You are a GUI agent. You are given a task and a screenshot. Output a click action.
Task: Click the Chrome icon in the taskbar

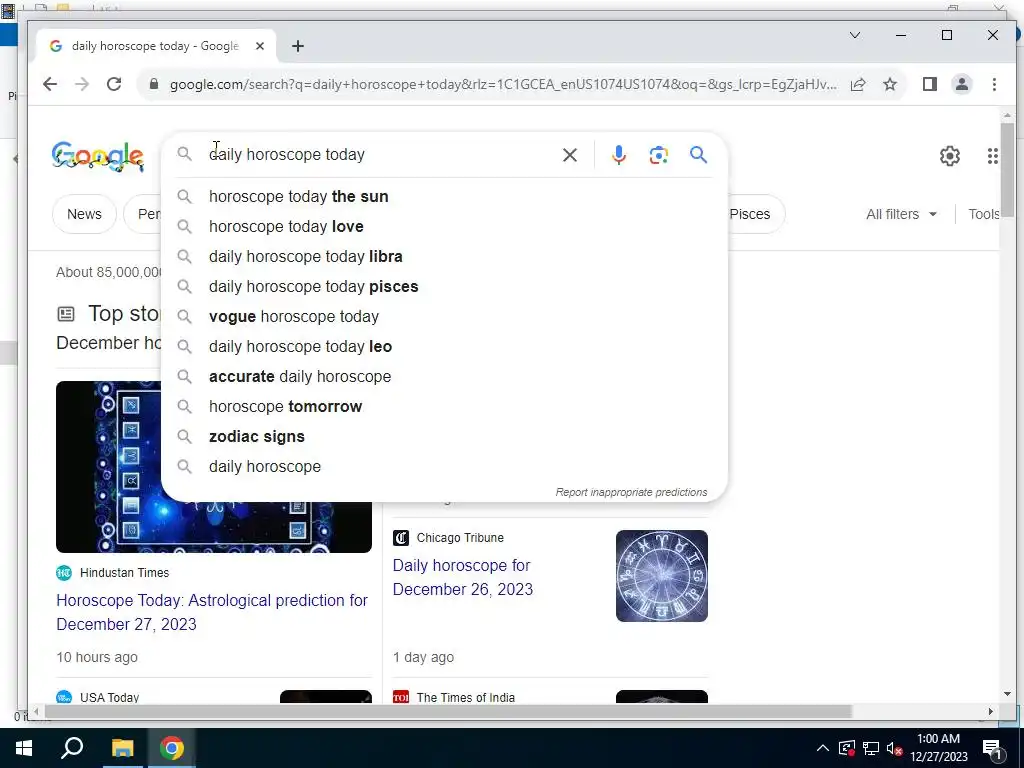click(x=172, y=748)
